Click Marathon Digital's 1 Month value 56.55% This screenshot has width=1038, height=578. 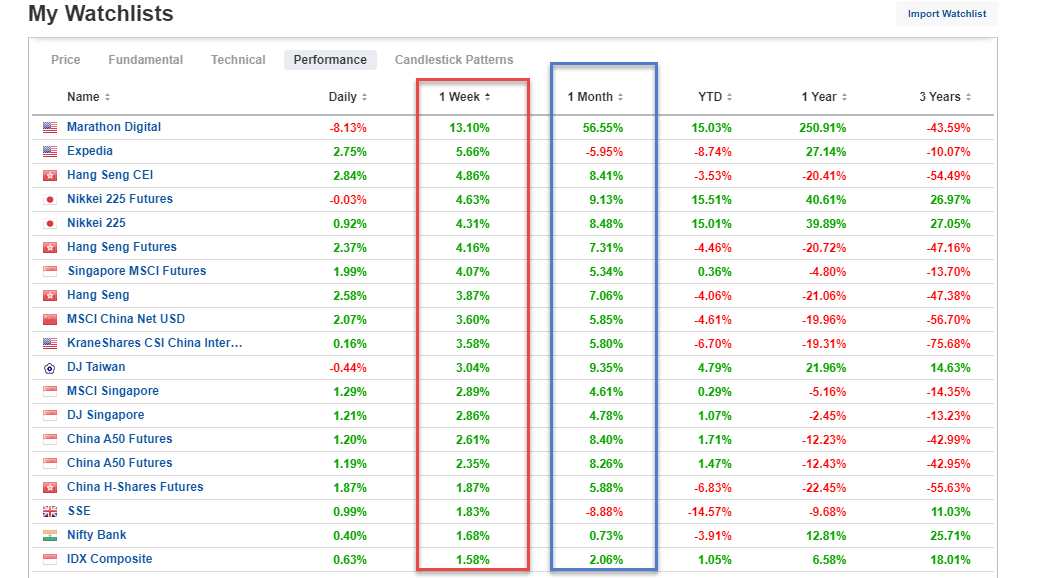(602, 128)
